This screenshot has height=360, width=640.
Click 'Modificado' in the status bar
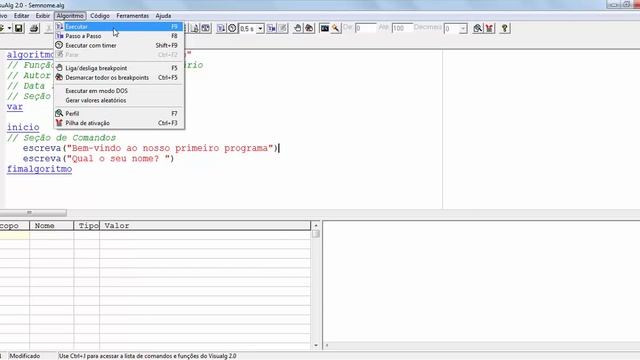coord(24,356)
